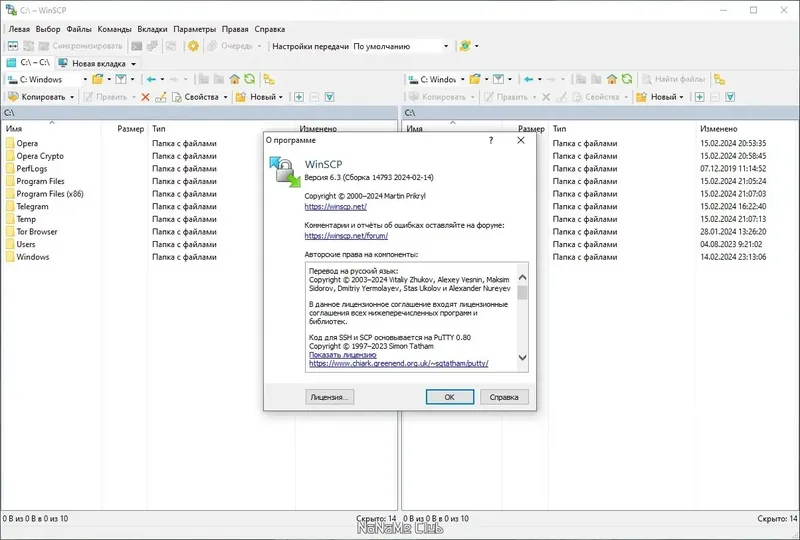800x540 pixels.
Task: Sort left panel by 'Имя' column header
Action: click(51, 129)
